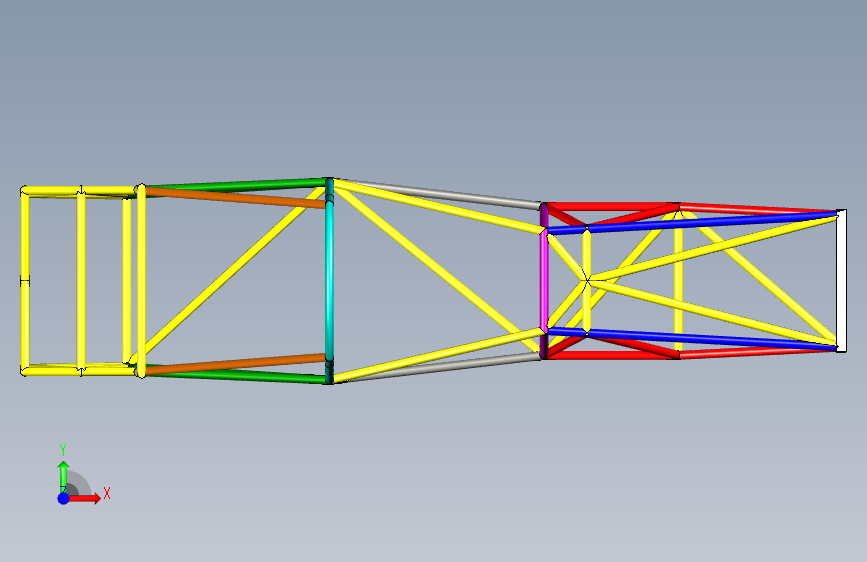
Task: Pick the yellow diagonal between cyan and magenta tubes
Action: click(x=437, y=268)
